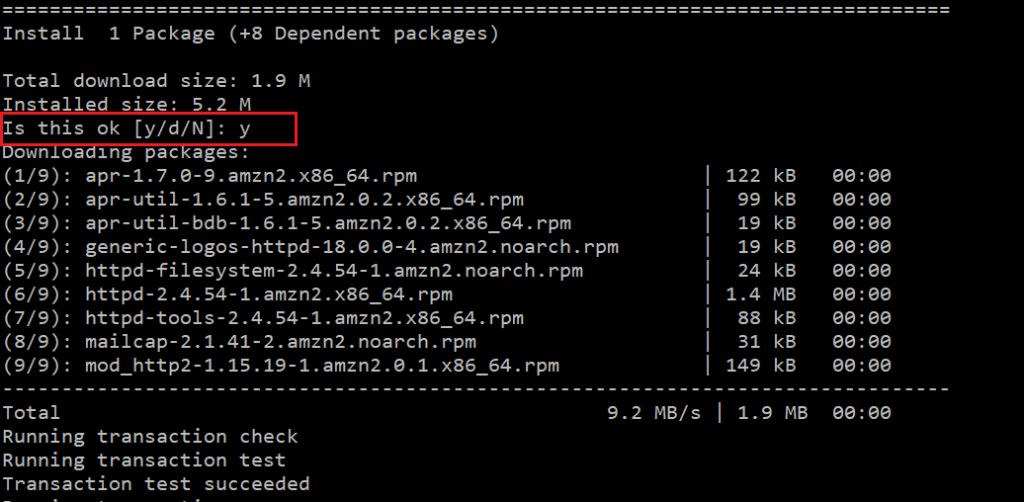Viewport: 1024px width, 502px height.
Task: Click the httpd-filesystem-2.4.54-1.amzn2.noarch.rpm line
Action: click(x=447, y=271)
